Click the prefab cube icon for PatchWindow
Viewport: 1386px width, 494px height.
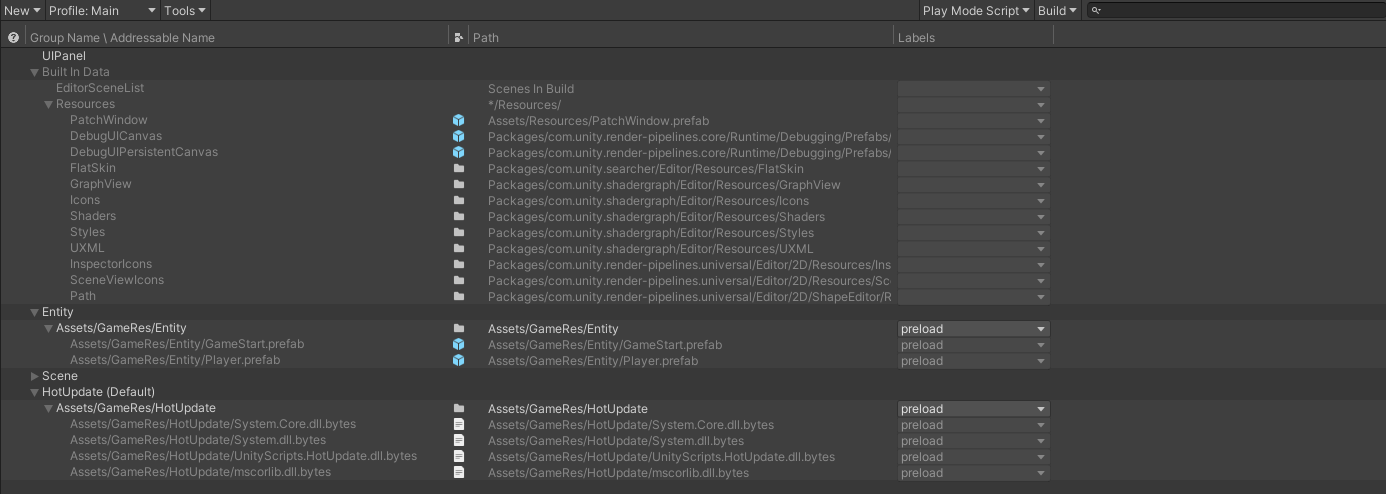[x=459, y=120]
